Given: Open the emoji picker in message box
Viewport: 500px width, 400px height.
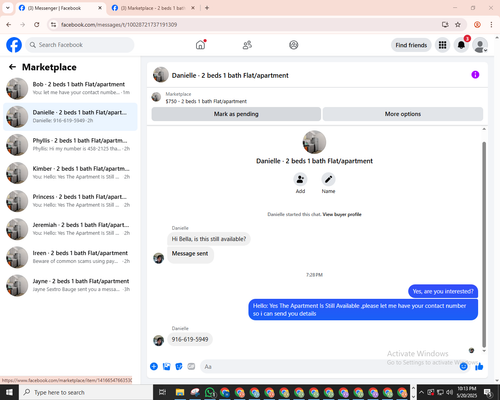Looking at the screenshot, I should pyautogui.click(x=463, y=366).
